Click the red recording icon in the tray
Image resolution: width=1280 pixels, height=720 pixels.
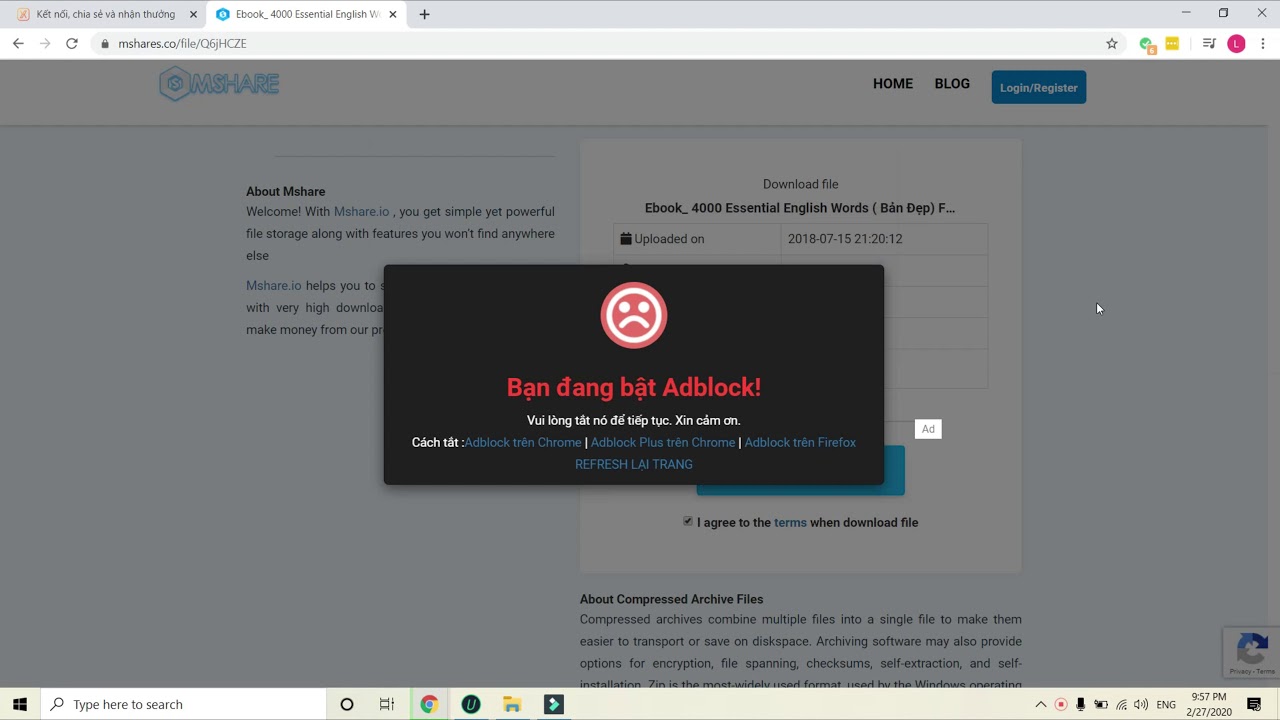[x=1061, y=704]
